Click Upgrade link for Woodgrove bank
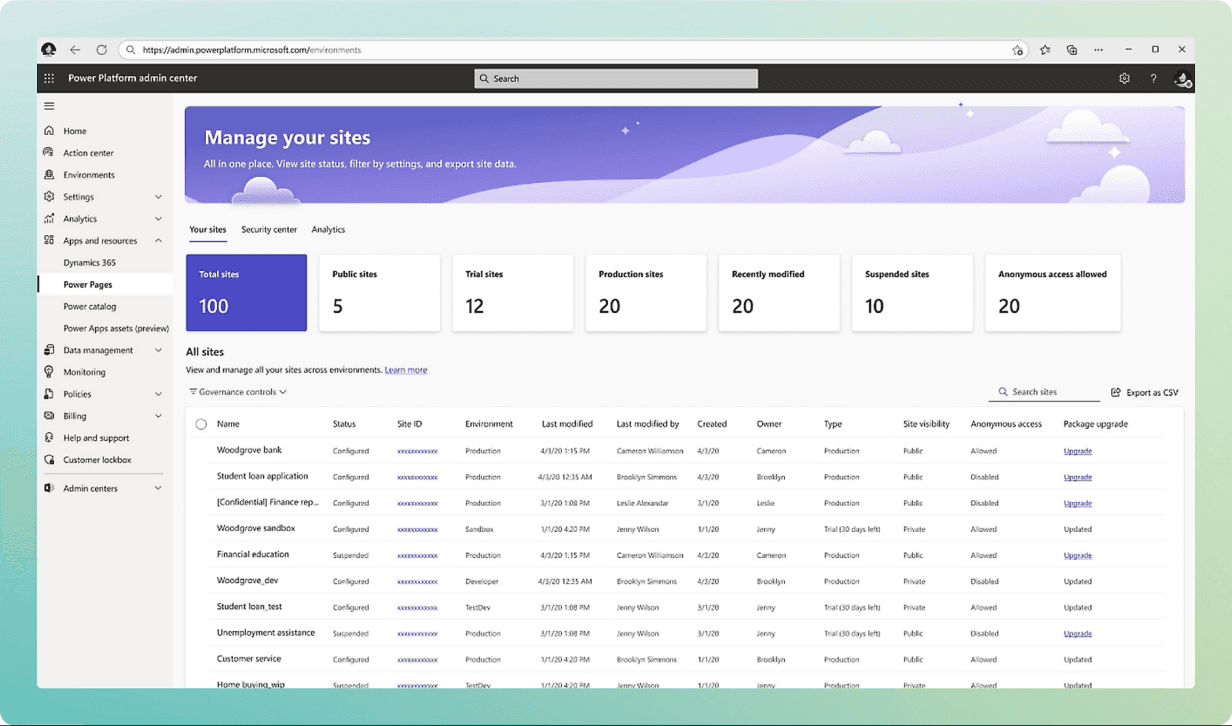 pos(1077,451)
